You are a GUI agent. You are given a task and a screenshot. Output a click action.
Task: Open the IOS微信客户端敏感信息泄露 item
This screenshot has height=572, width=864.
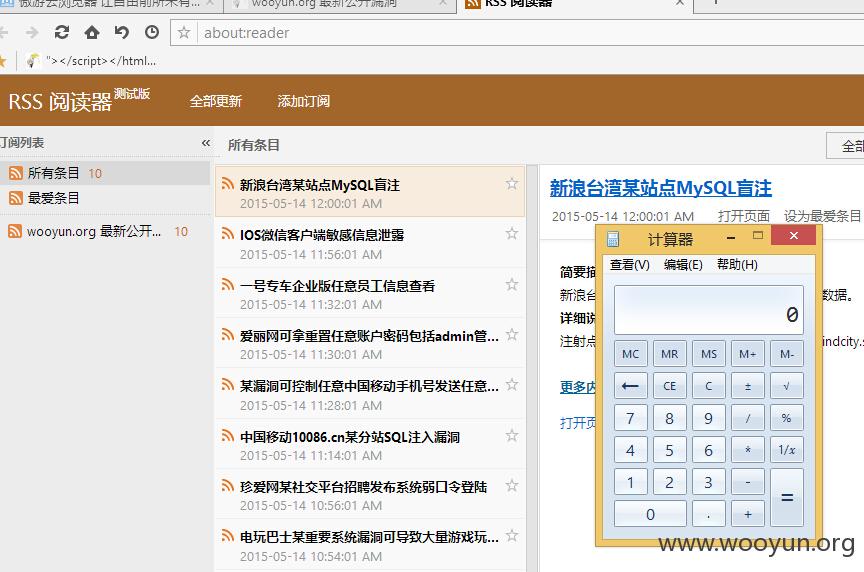click(370, 244)
